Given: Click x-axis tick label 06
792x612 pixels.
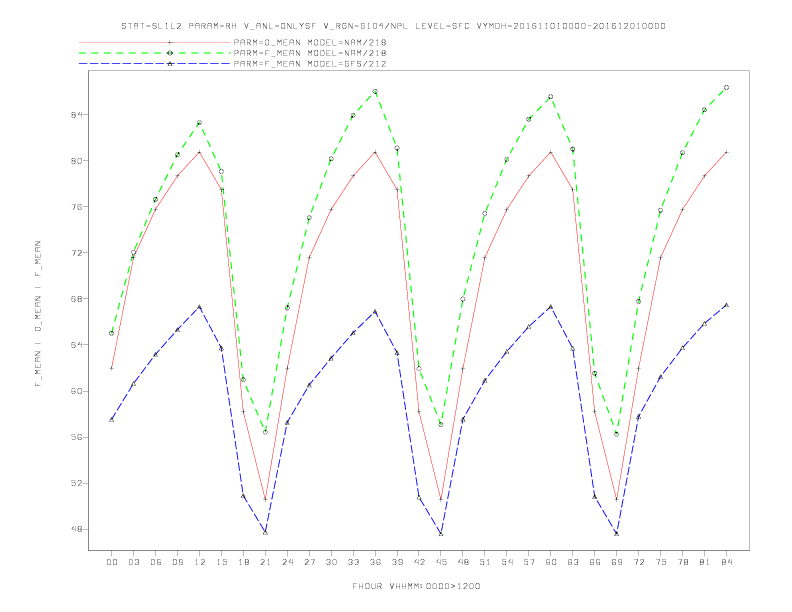Looking at the screenshot, I should tap(156, 562).
